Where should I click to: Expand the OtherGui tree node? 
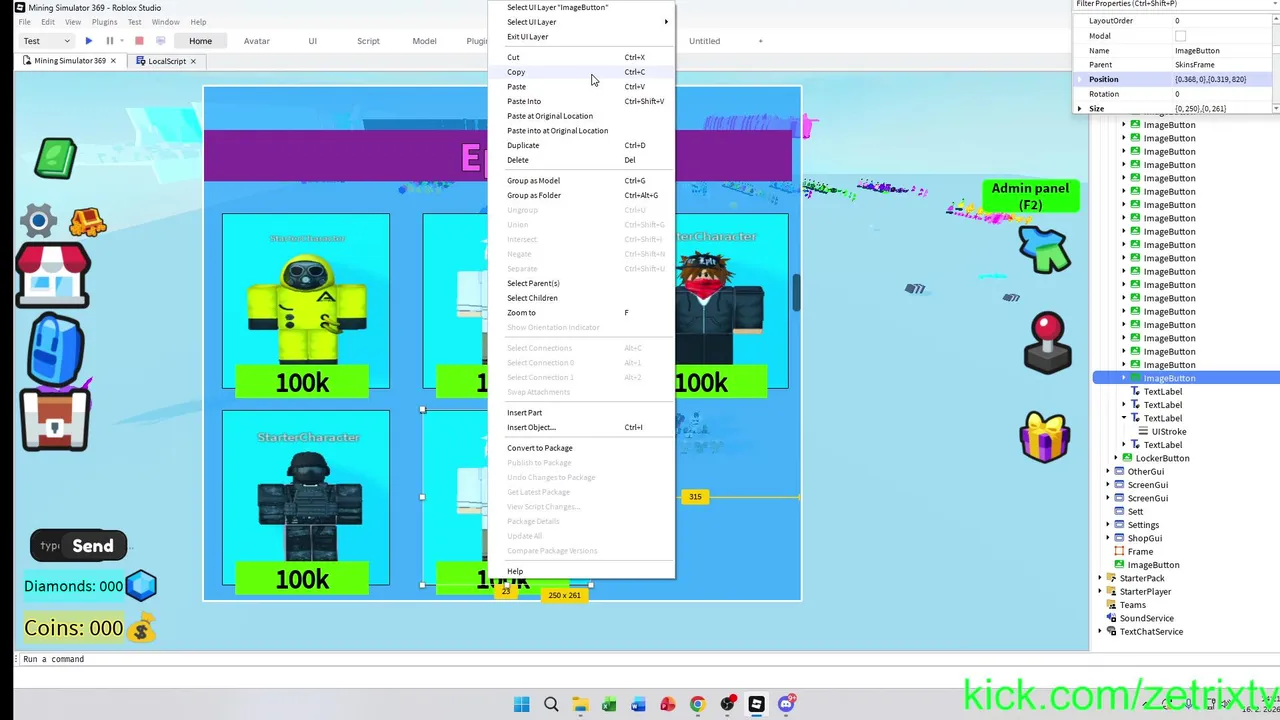click(x=1108, y=471)
